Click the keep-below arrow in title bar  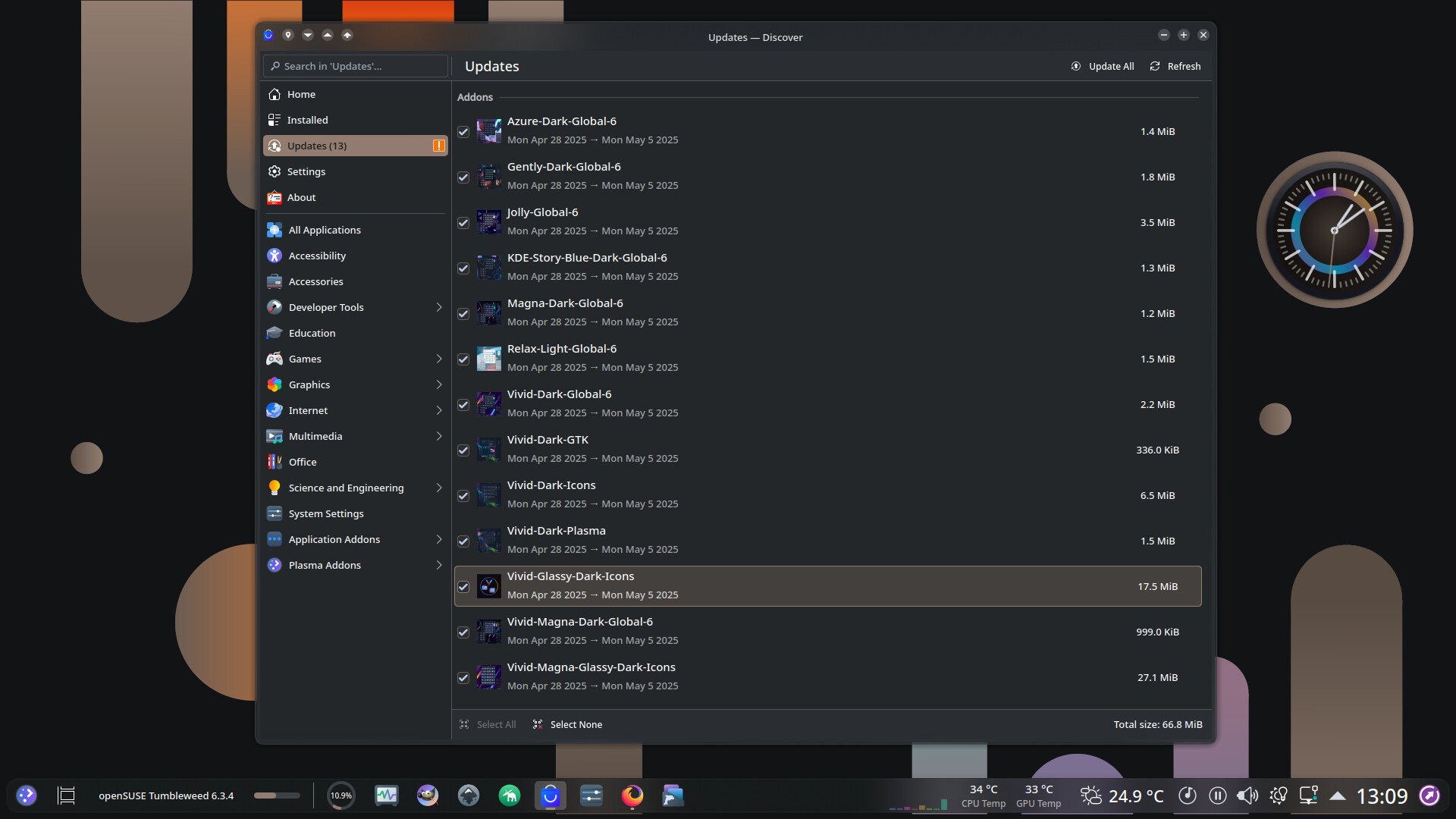click(308, 35)
